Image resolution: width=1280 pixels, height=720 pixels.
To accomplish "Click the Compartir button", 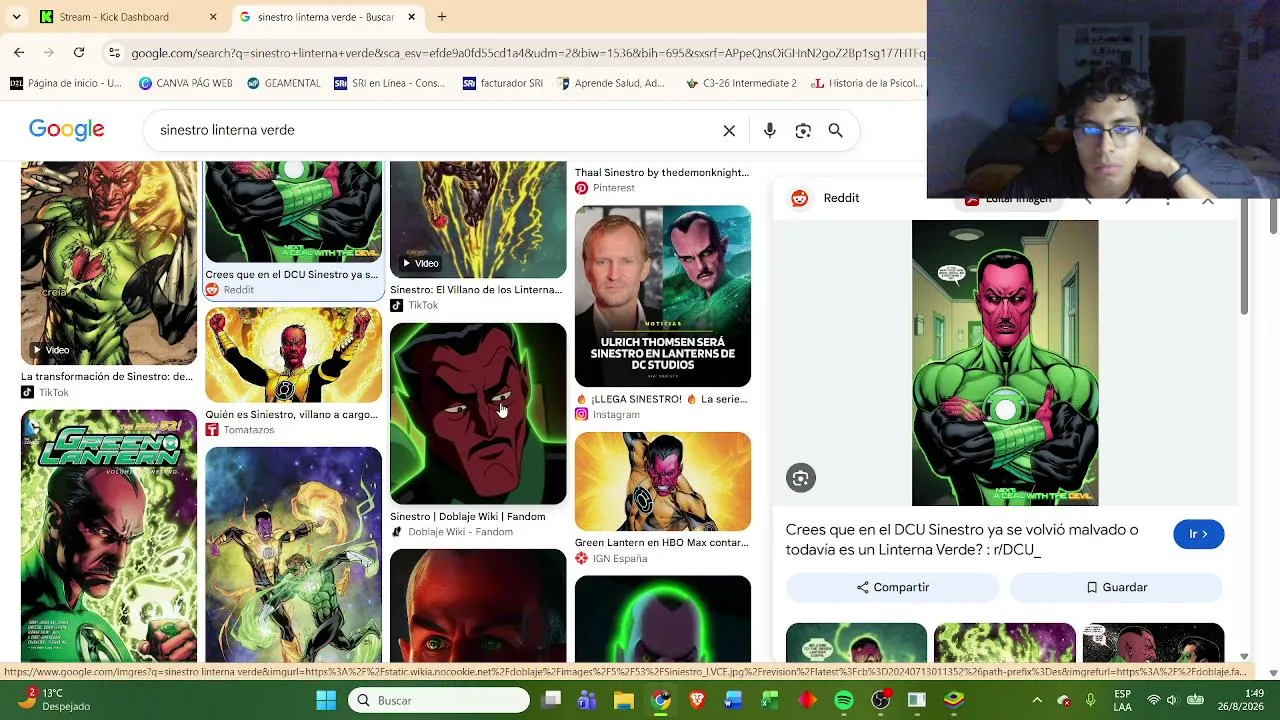I will click(x=892, y=587).
